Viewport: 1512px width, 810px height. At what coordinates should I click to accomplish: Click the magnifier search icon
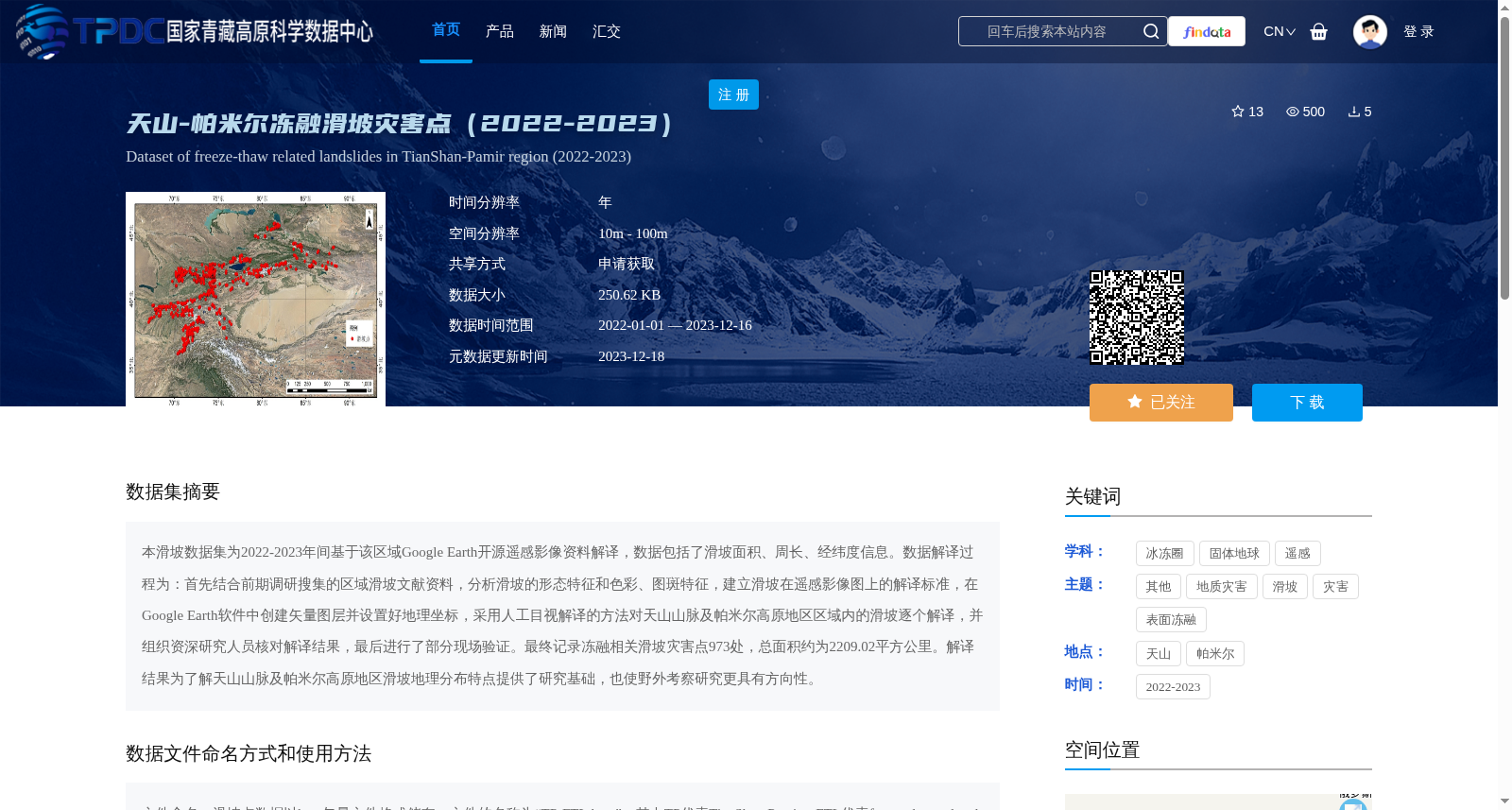point(1151,31)
